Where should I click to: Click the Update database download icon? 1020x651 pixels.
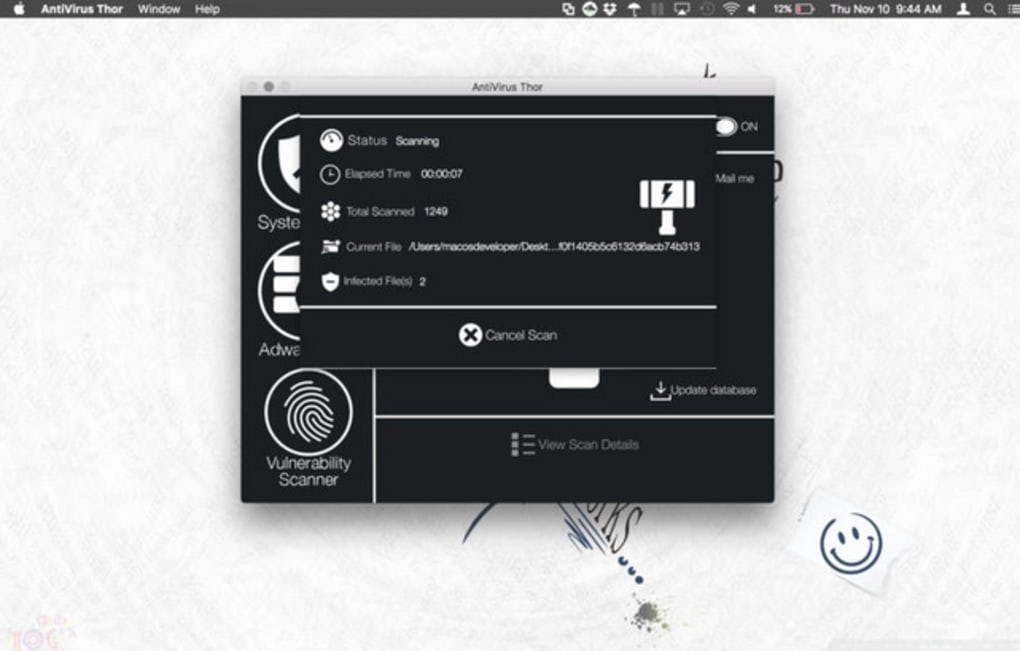tap(660, 390)
